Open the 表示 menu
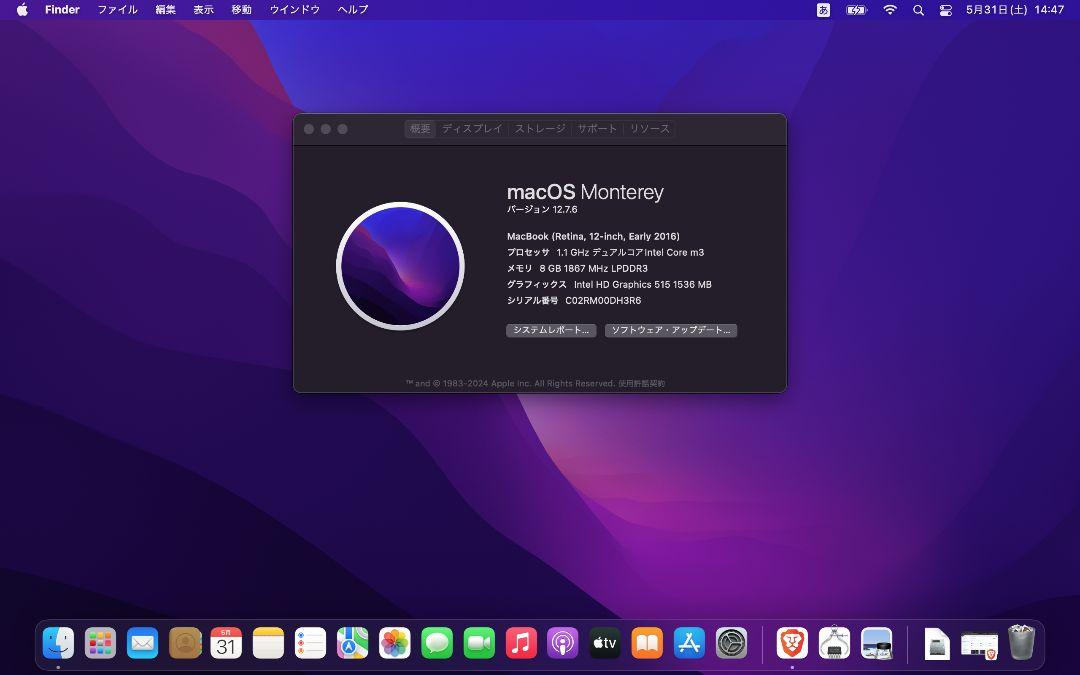The height and width of the screenshot is (675, 1080). pyautogui.click(x=203, y=10)
